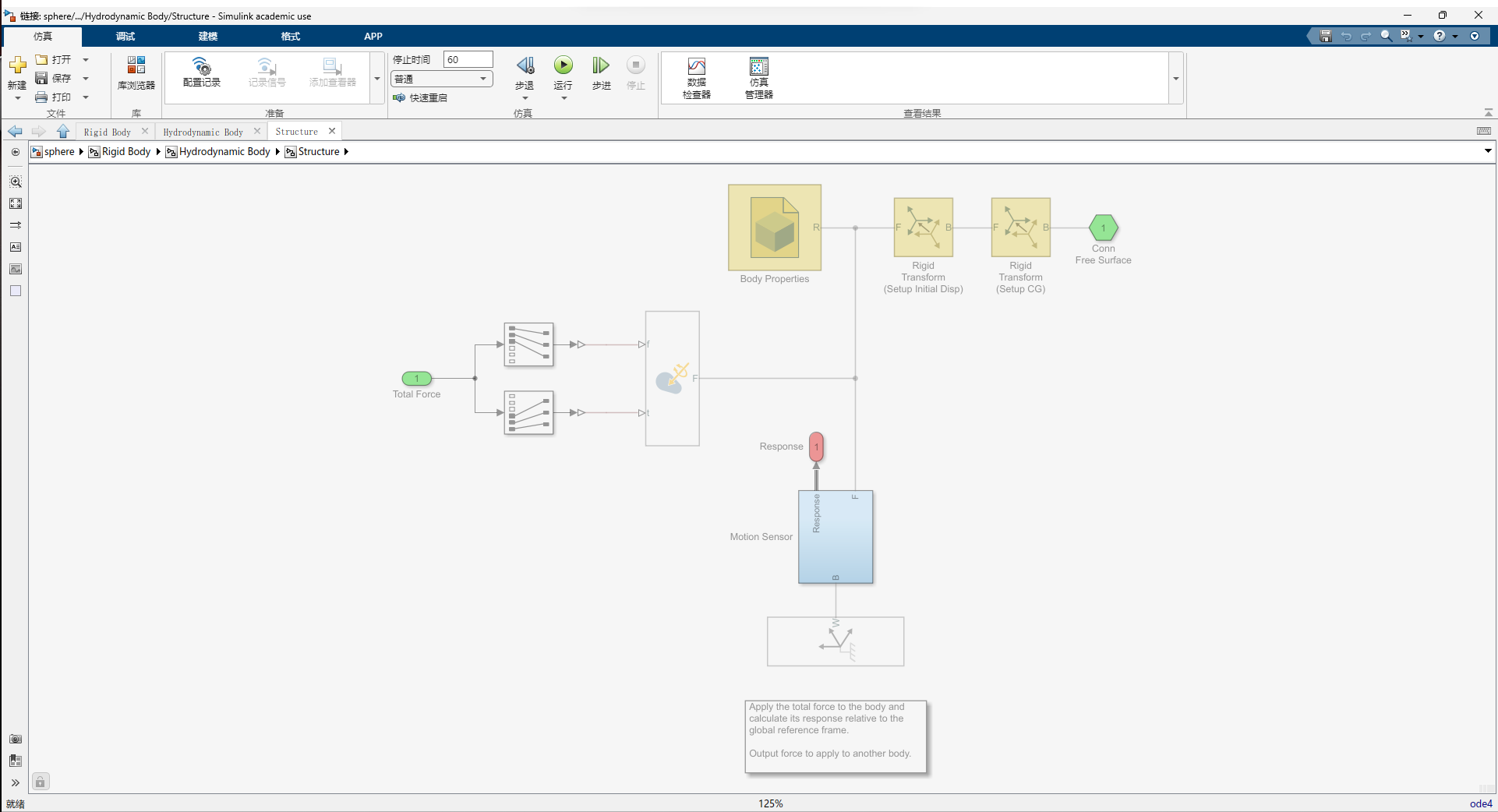The height and width of the screenshot is (812, 1498).
Task: Open the simulation mode dropdown showing 普通
Action: pyautogui.click(x=441, y=79)
